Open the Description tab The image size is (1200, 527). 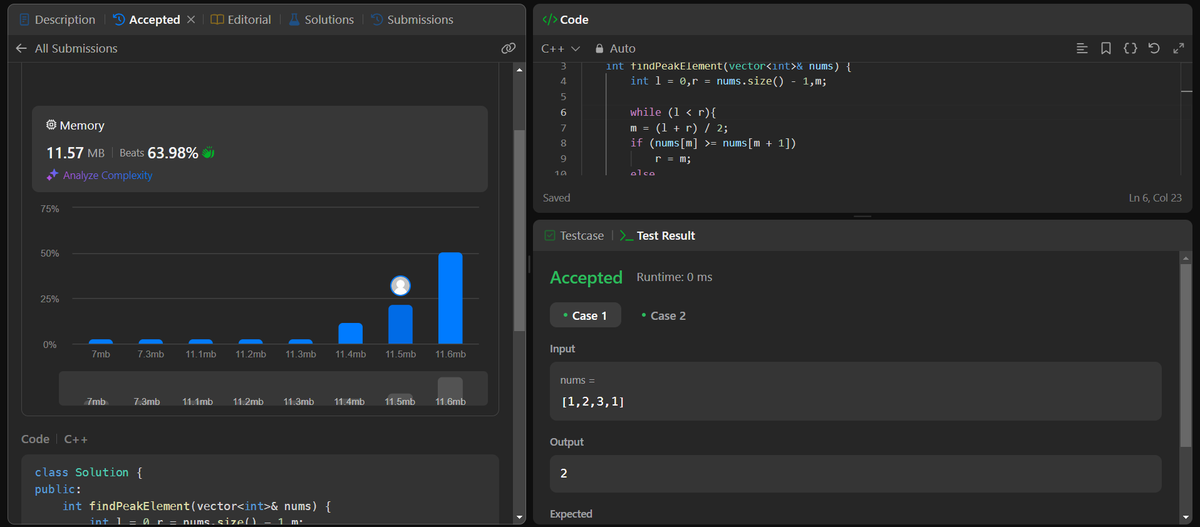click(57, 20)
